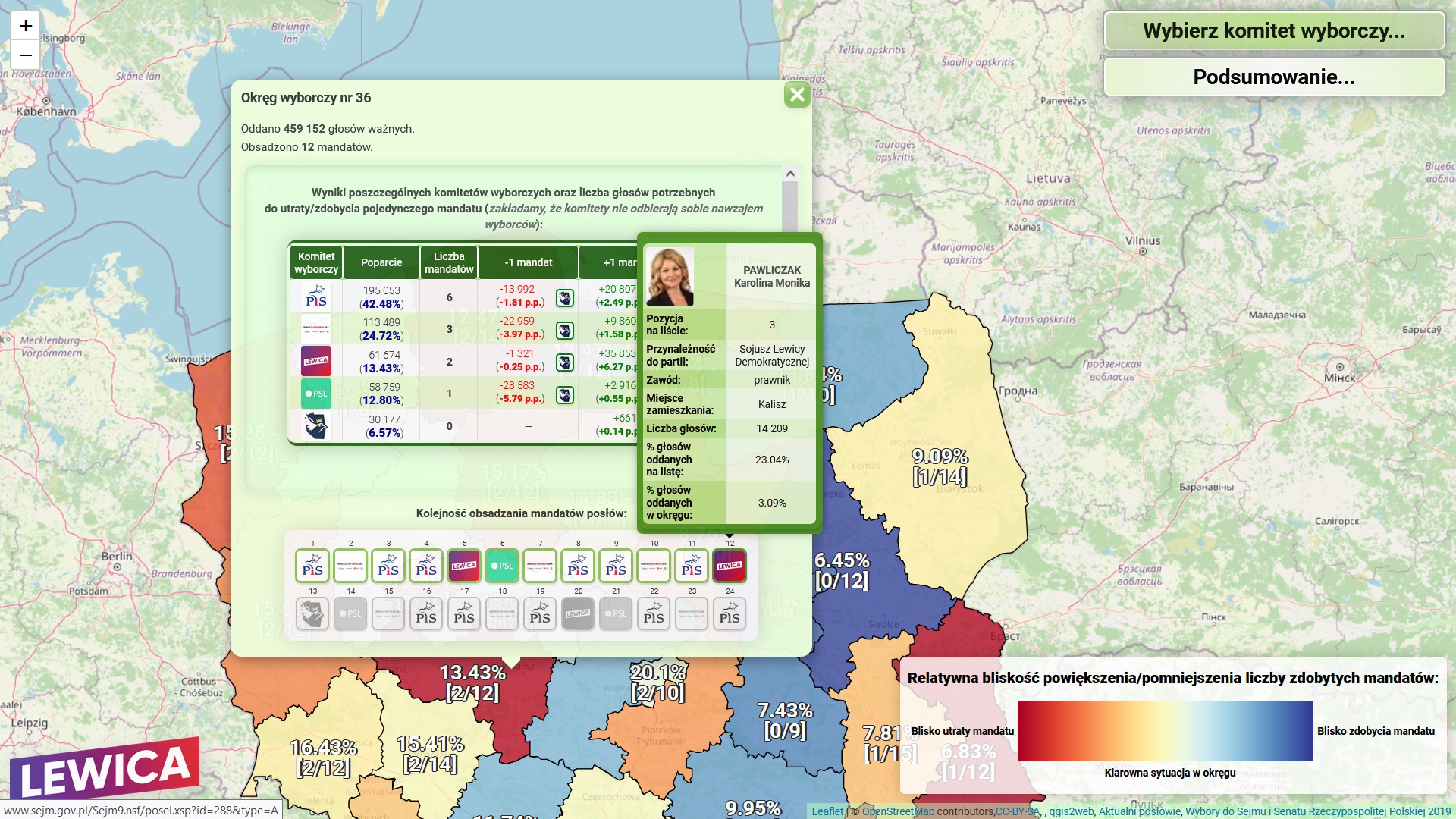Zoom out of the map
The width and height of the screenshot is (1456, 819).
point(26,55)
